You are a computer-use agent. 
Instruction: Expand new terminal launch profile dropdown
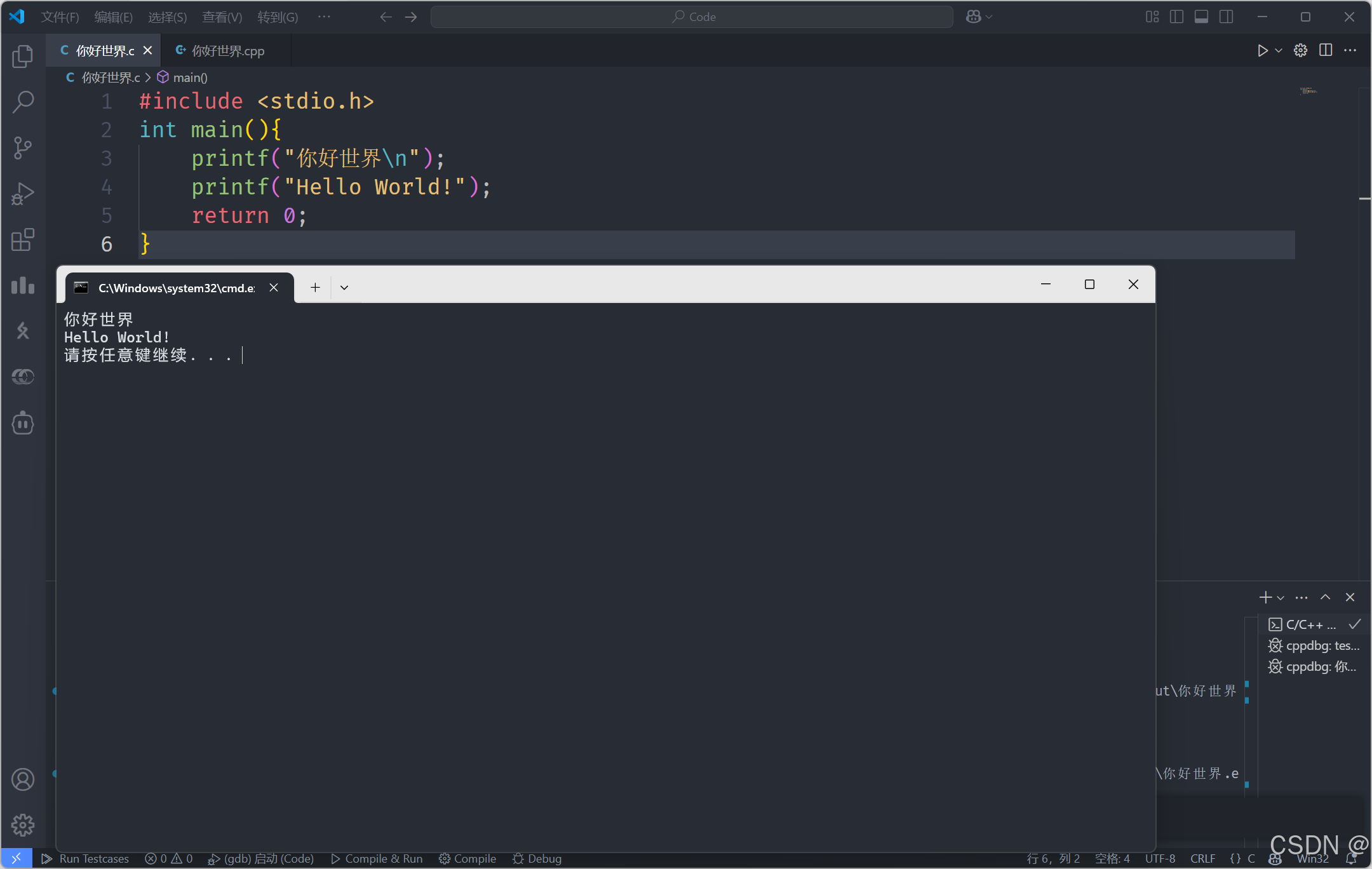tap(1281, 597)
